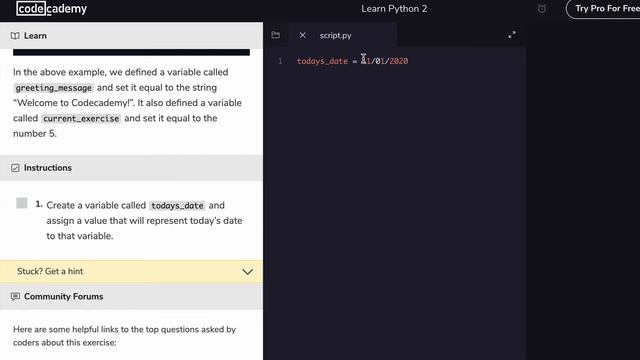The height and width of the screenshot is (360, 640).
Task: Open the Learn section header
Action: tap(131, 36)
